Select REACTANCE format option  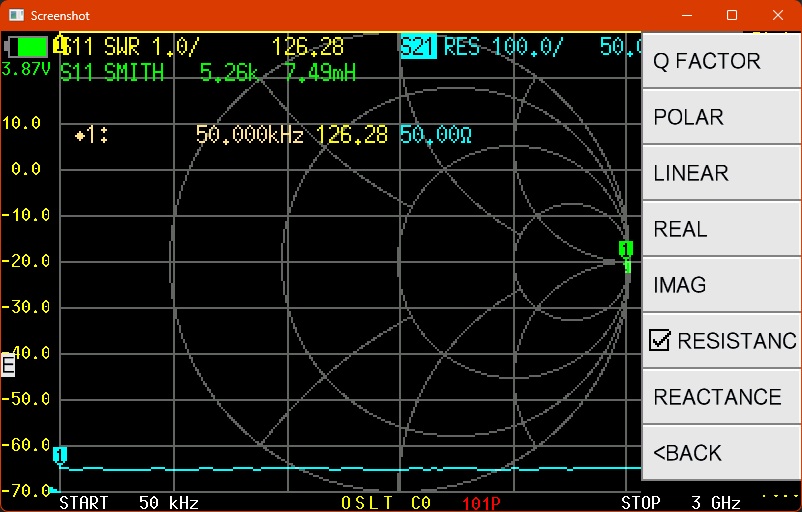[x=721, y=397]
